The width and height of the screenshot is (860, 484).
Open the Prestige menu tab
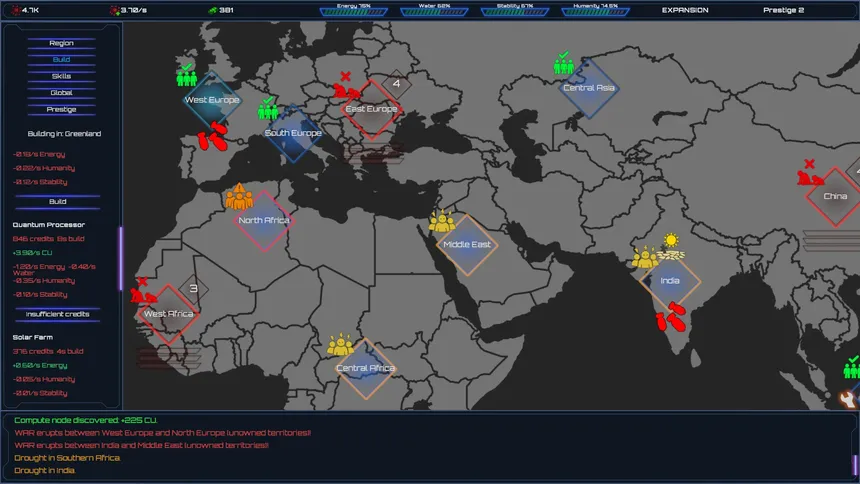point(61,109)
